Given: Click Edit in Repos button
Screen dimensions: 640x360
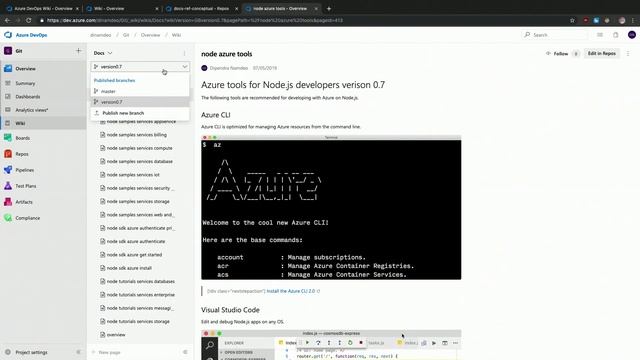Looking at the screenshot, I should point(601,53).
